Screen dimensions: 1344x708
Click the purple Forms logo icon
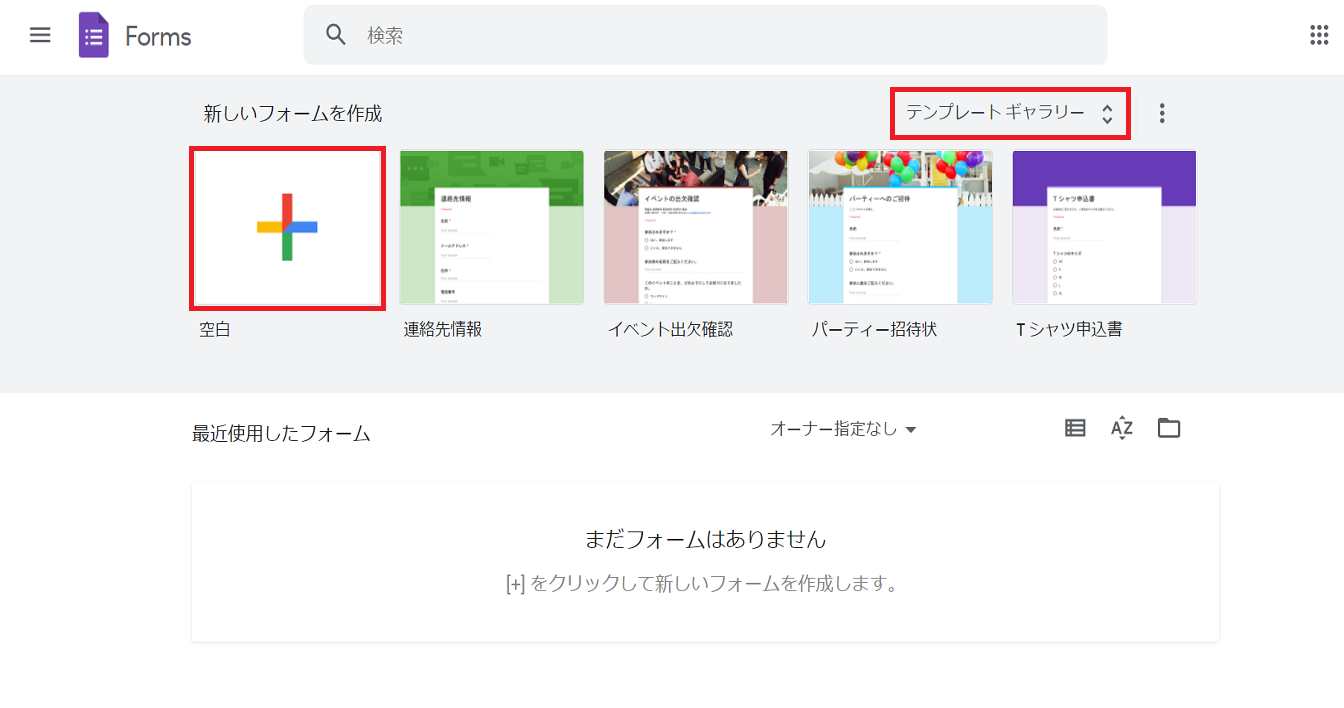[94, 36]
